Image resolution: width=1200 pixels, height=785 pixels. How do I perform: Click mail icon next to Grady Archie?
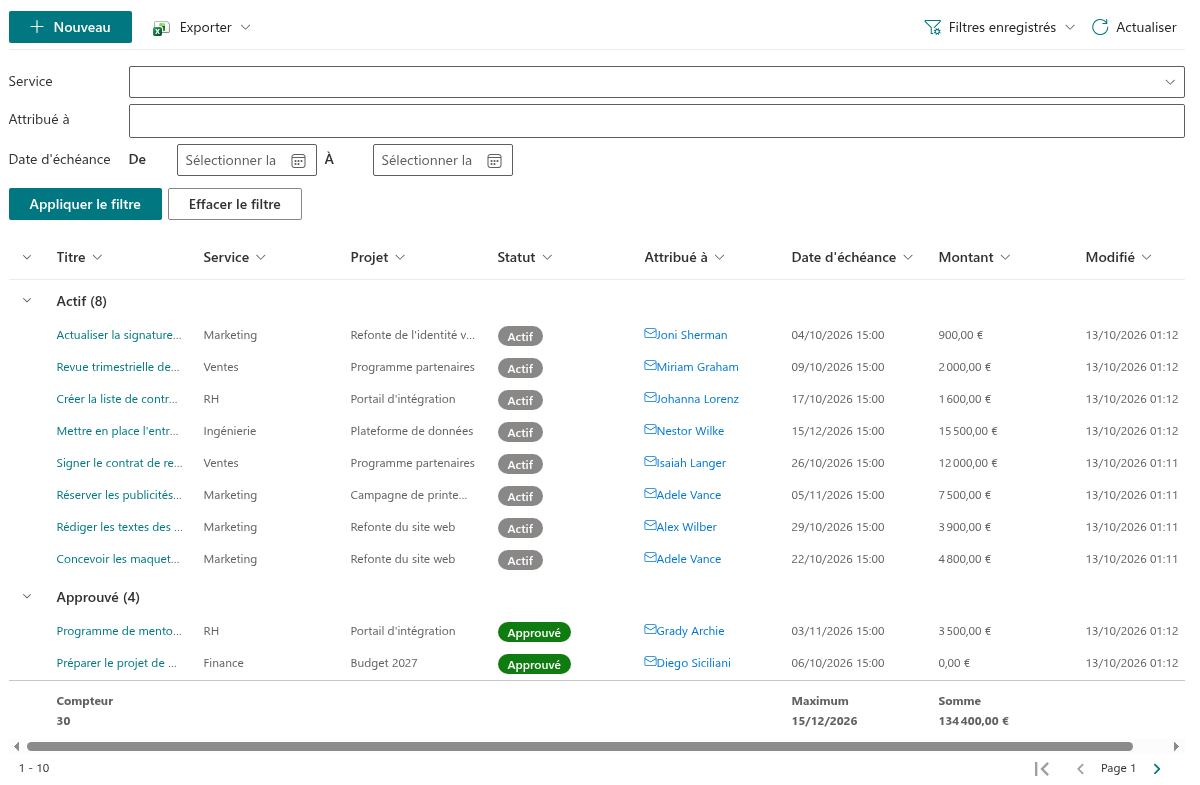click(x=650, y=630)
